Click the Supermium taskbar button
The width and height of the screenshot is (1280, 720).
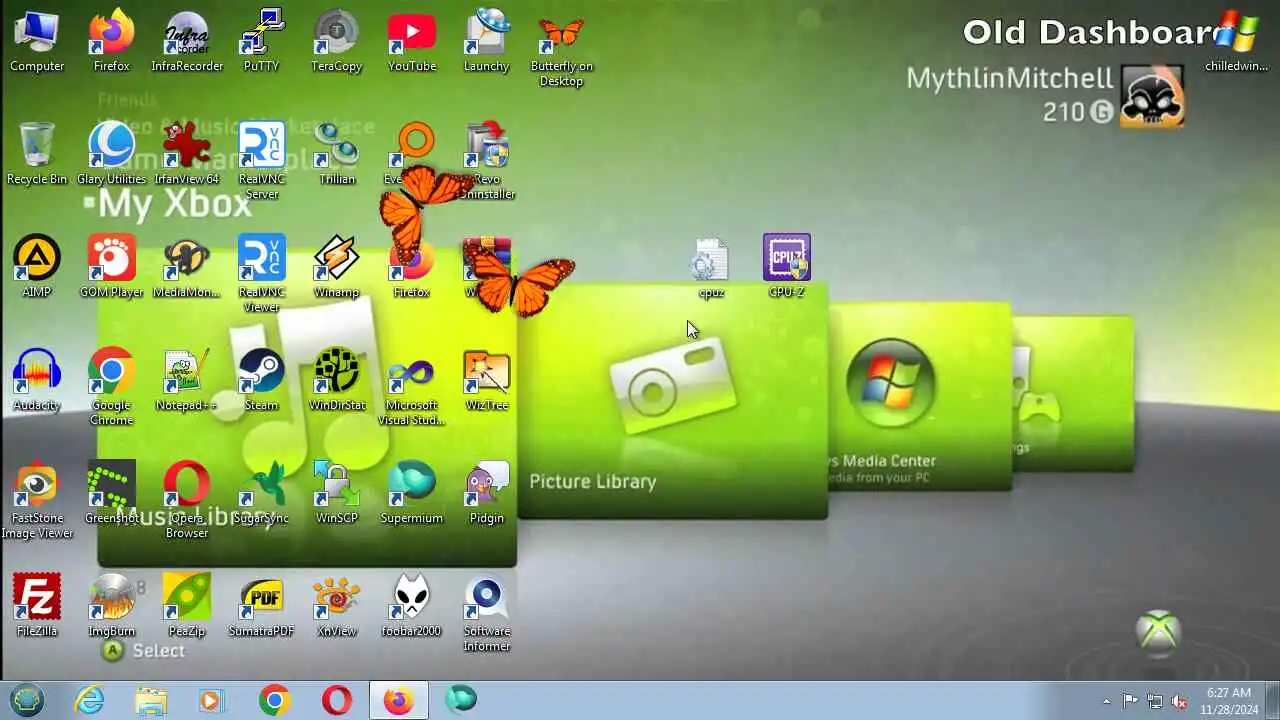click(461, 700)
